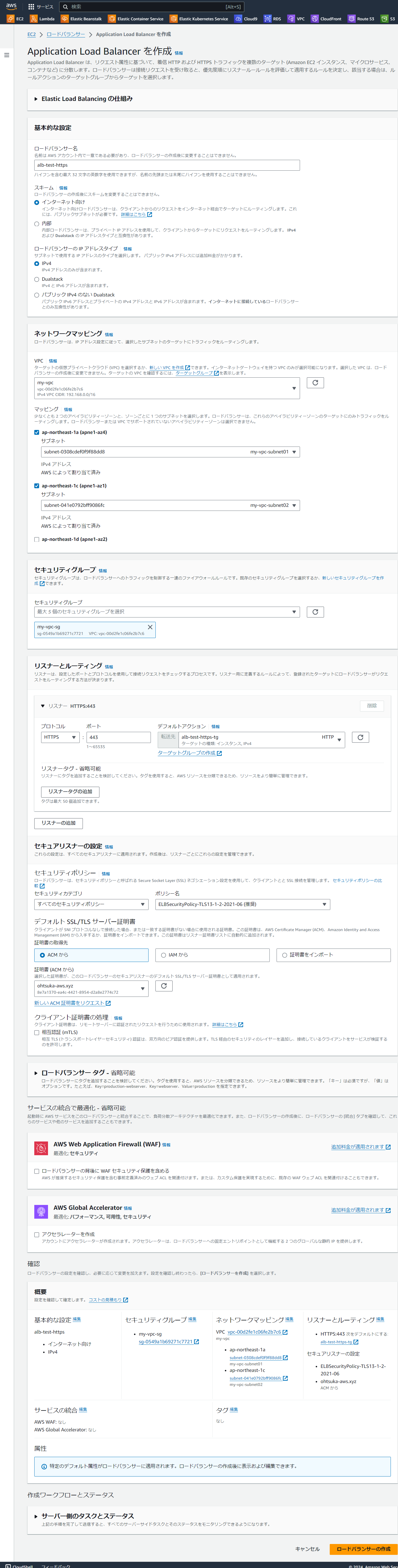Open the alb-test-https-tg target group dropdown

coord(262,740)
